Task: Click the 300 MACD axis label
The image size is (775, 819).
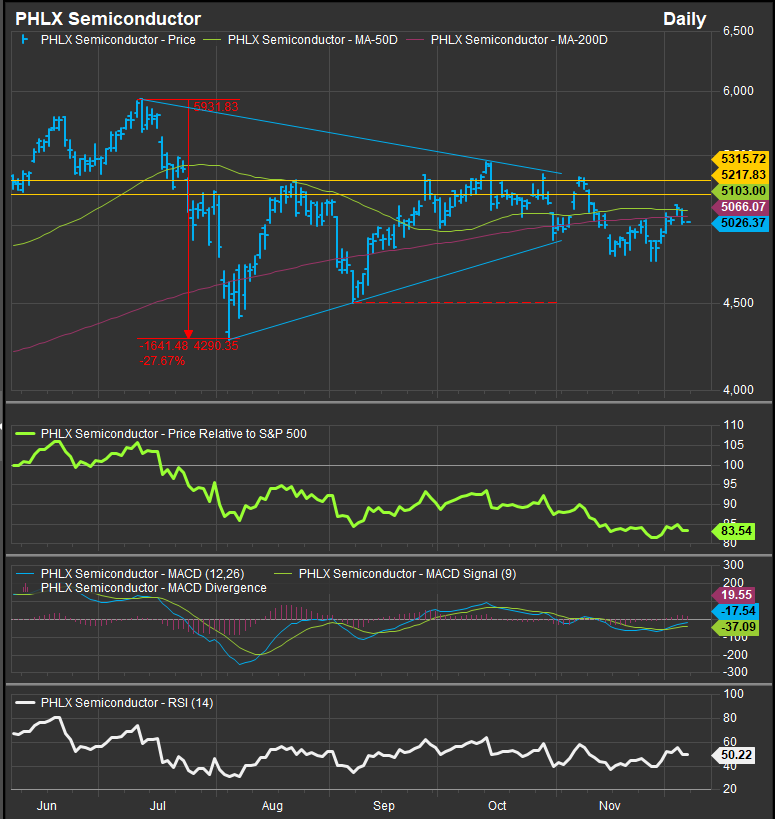Action: [x=734, y=565]
